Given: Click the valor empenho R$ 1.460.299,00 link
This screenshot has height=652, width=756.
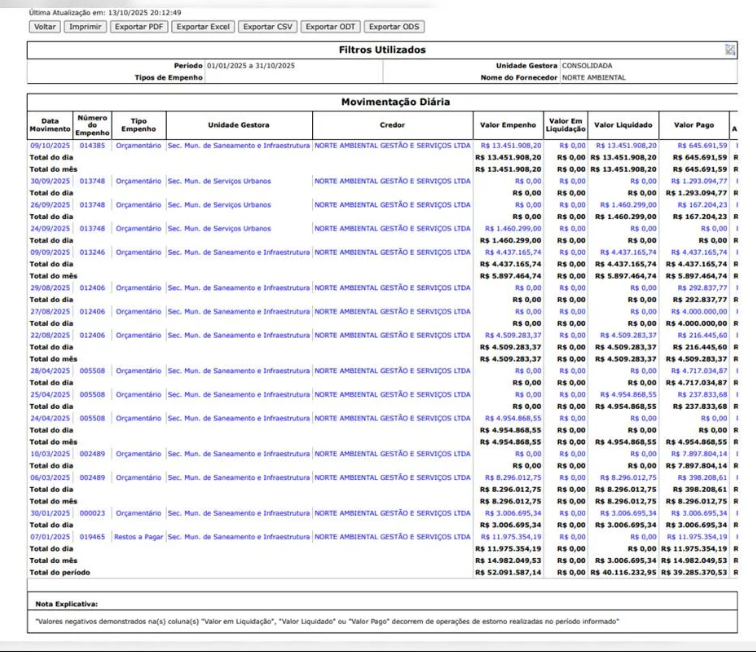Looking at the screenshot, I should tap(512, 229).
